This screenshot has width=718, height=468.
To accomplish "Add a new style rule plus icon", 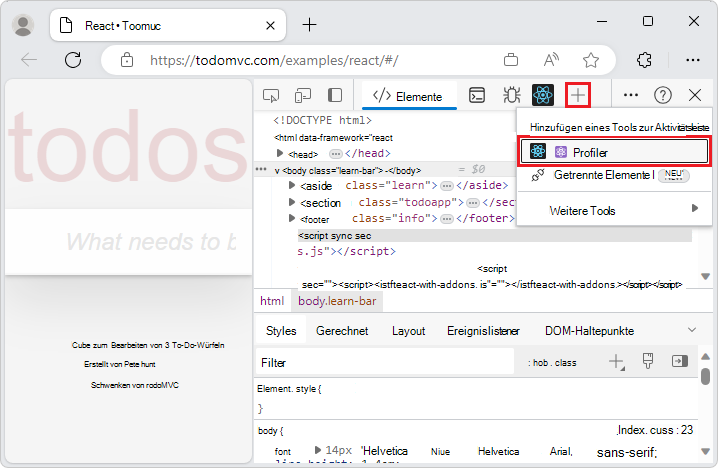I will click(x=616, y=362).
